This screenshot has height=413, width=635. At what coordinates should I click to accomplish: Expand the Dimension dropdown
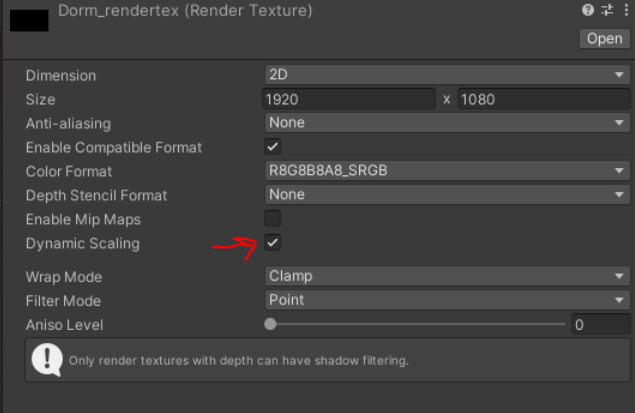[446, 75]
